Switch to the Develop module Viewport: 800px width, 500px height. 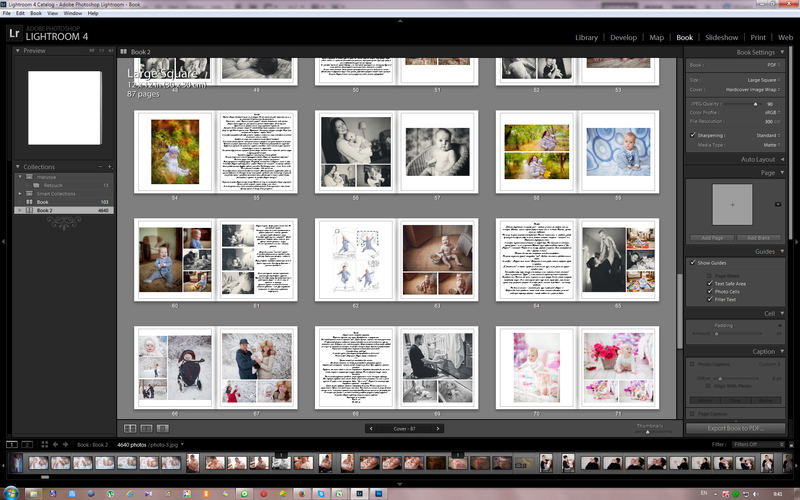pos(623,37)
